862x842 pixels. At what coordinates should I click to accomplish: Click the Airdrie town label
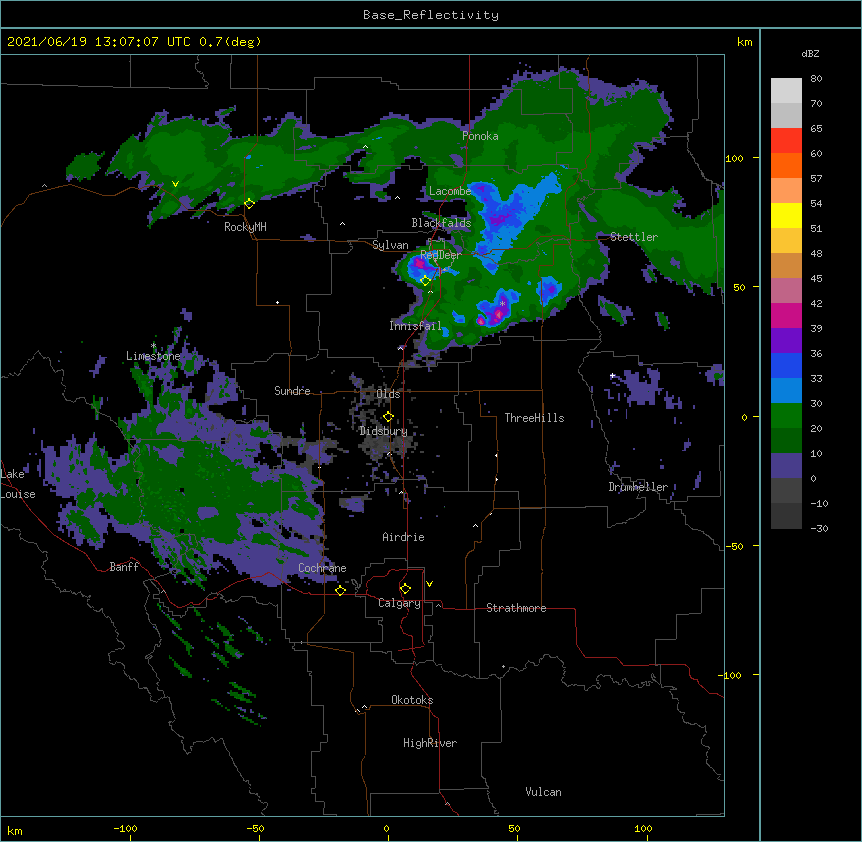pos(403,537)
